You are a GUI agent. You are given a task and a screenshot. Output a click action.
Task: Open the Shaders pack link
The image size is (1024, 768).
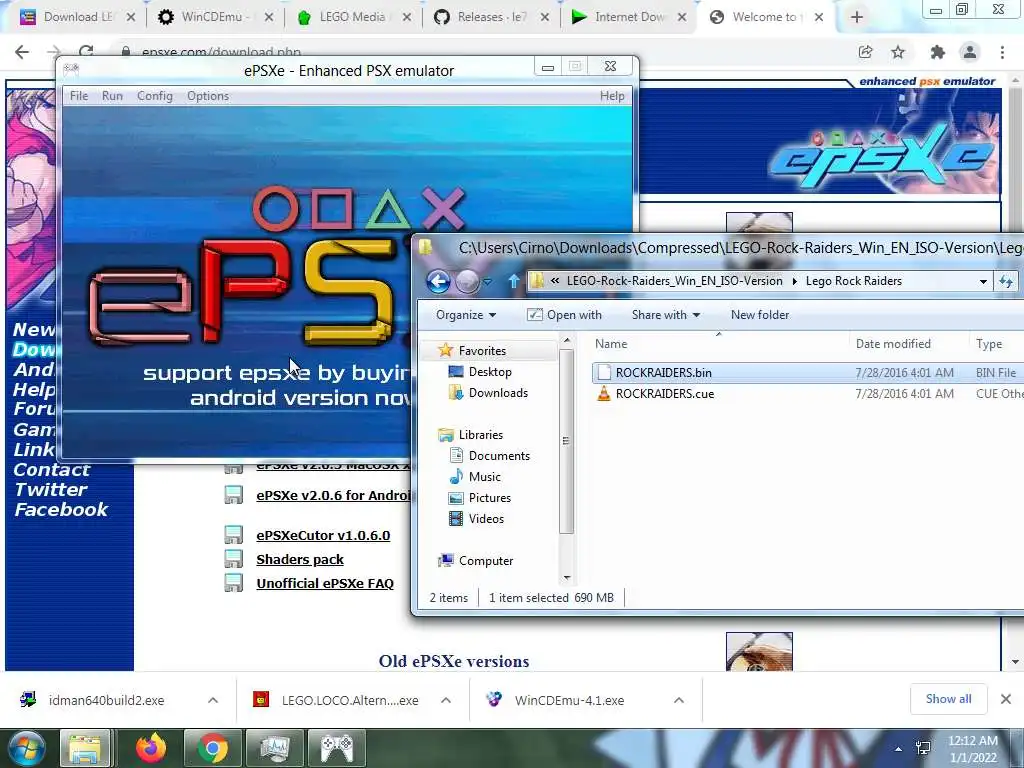[x=300, y=560]
